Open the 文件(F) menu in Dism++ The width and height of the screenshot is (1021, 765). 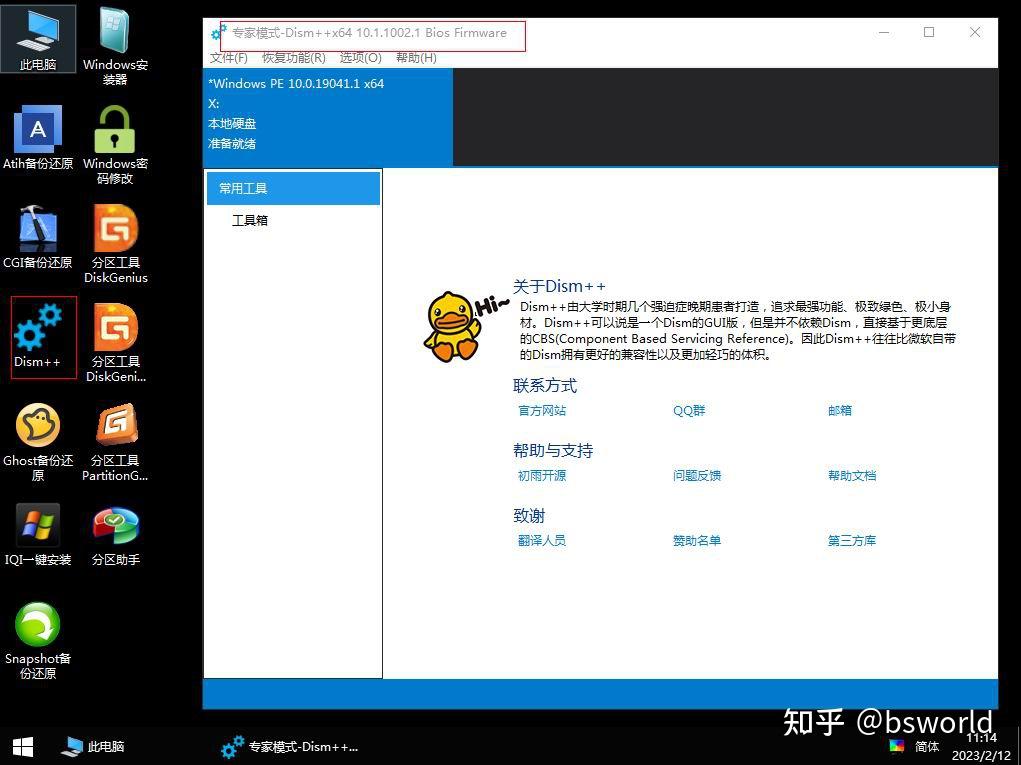point(228,58)
